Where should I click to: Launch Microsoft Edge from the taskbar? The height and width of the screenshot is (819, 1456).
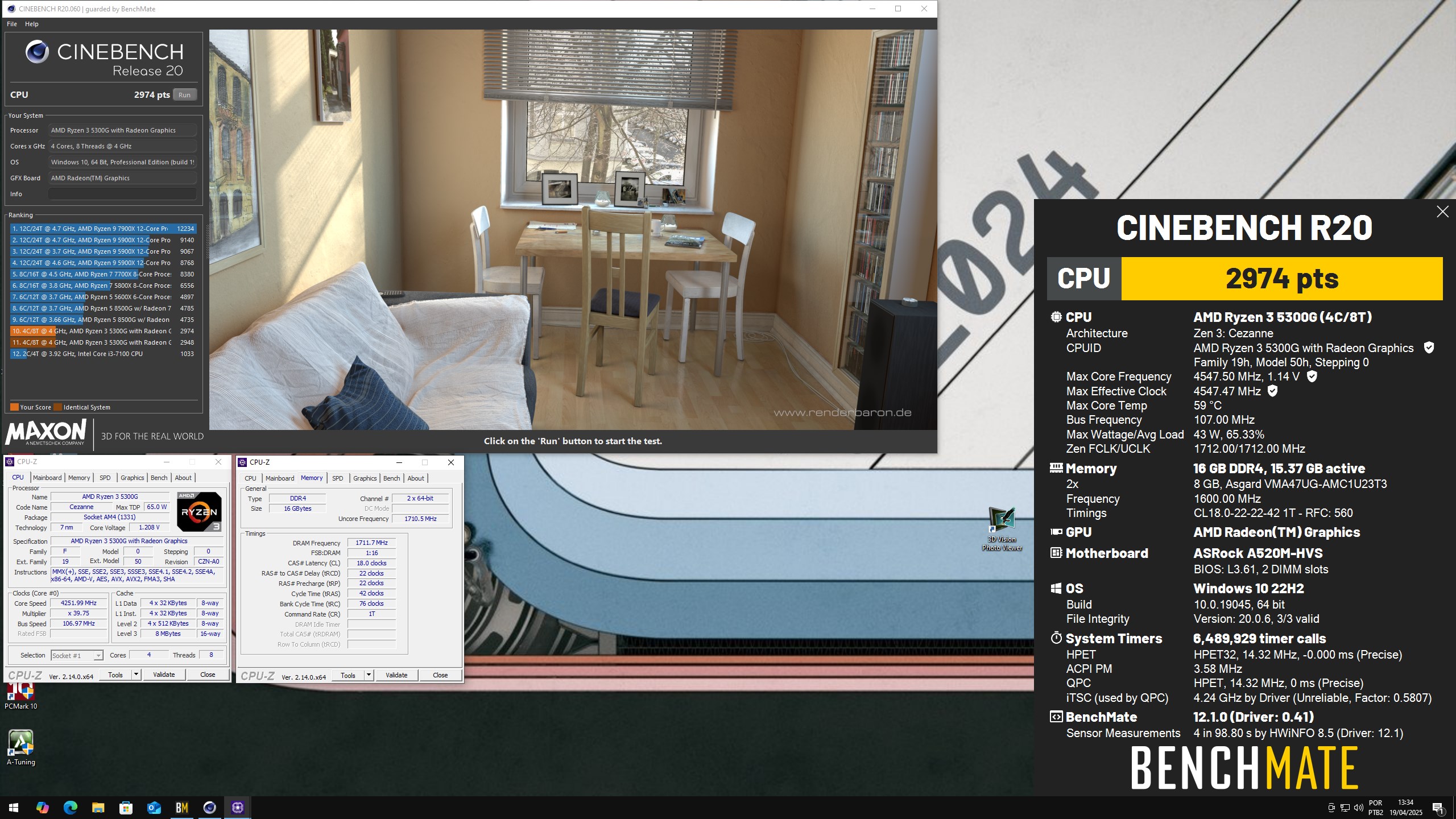pyautogui.click(x=70, y=808)
